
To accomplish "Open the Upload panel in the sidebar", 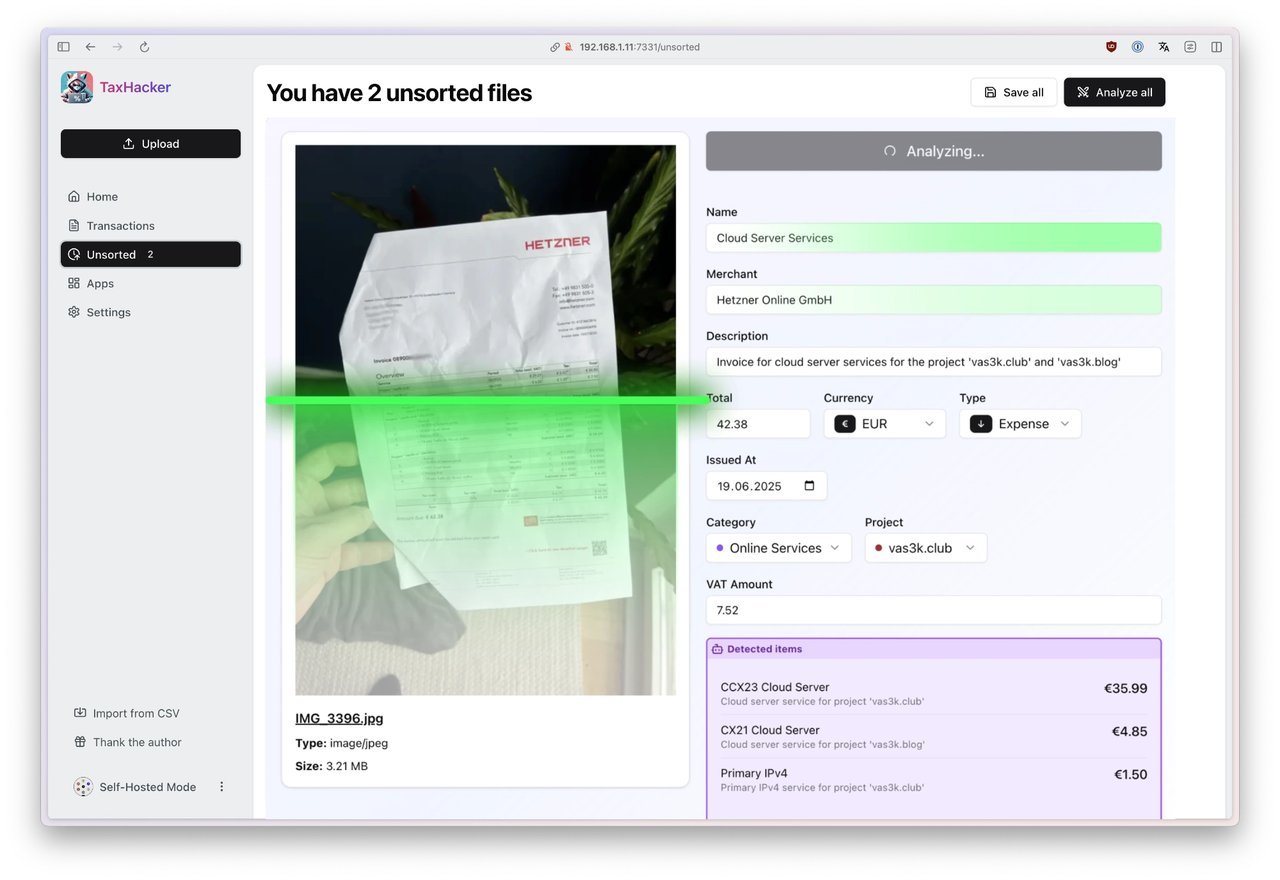I will pos(150,143).
